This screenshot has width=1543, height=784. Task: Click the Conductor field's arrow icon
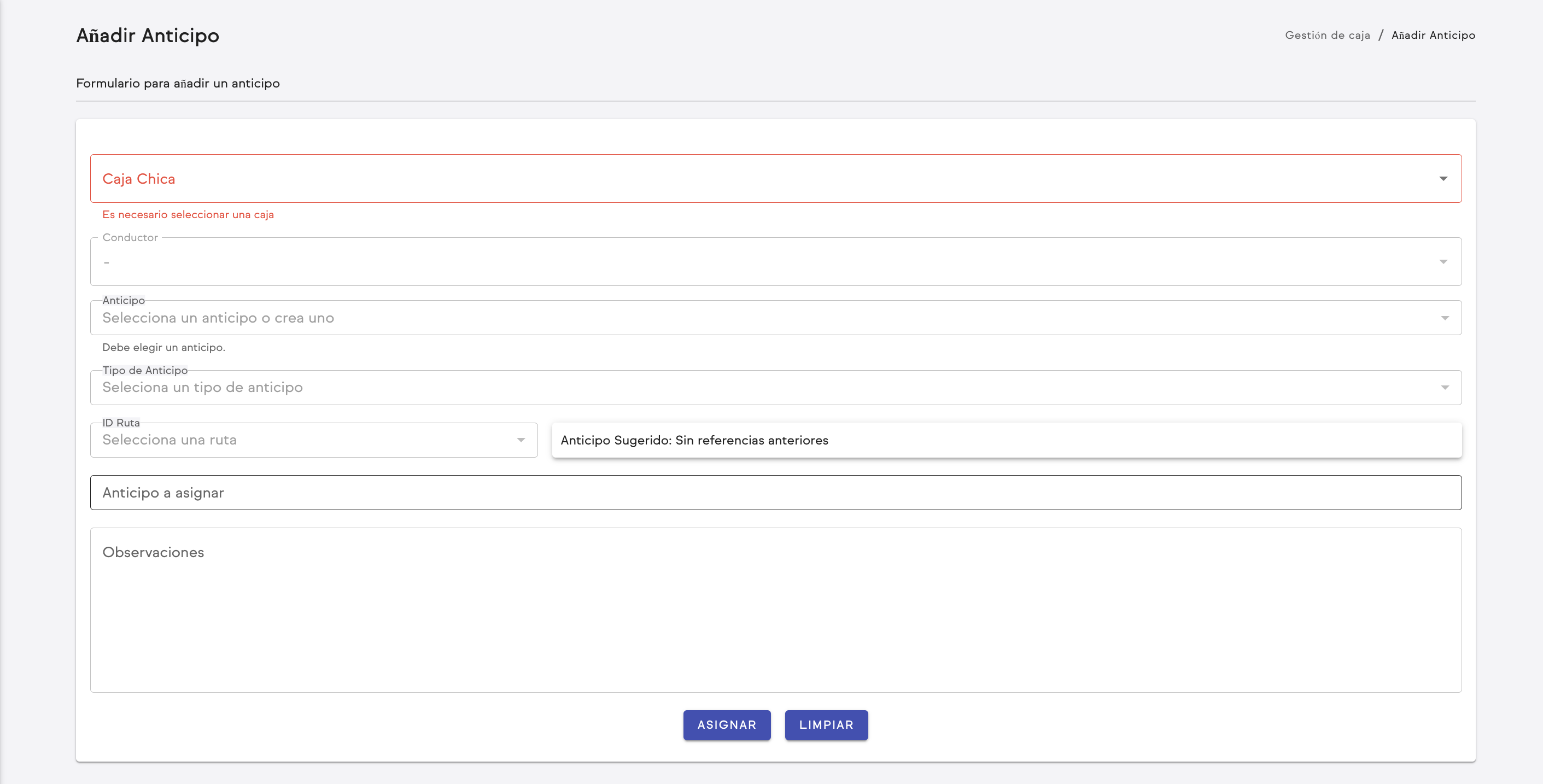tap(1443, 262)
